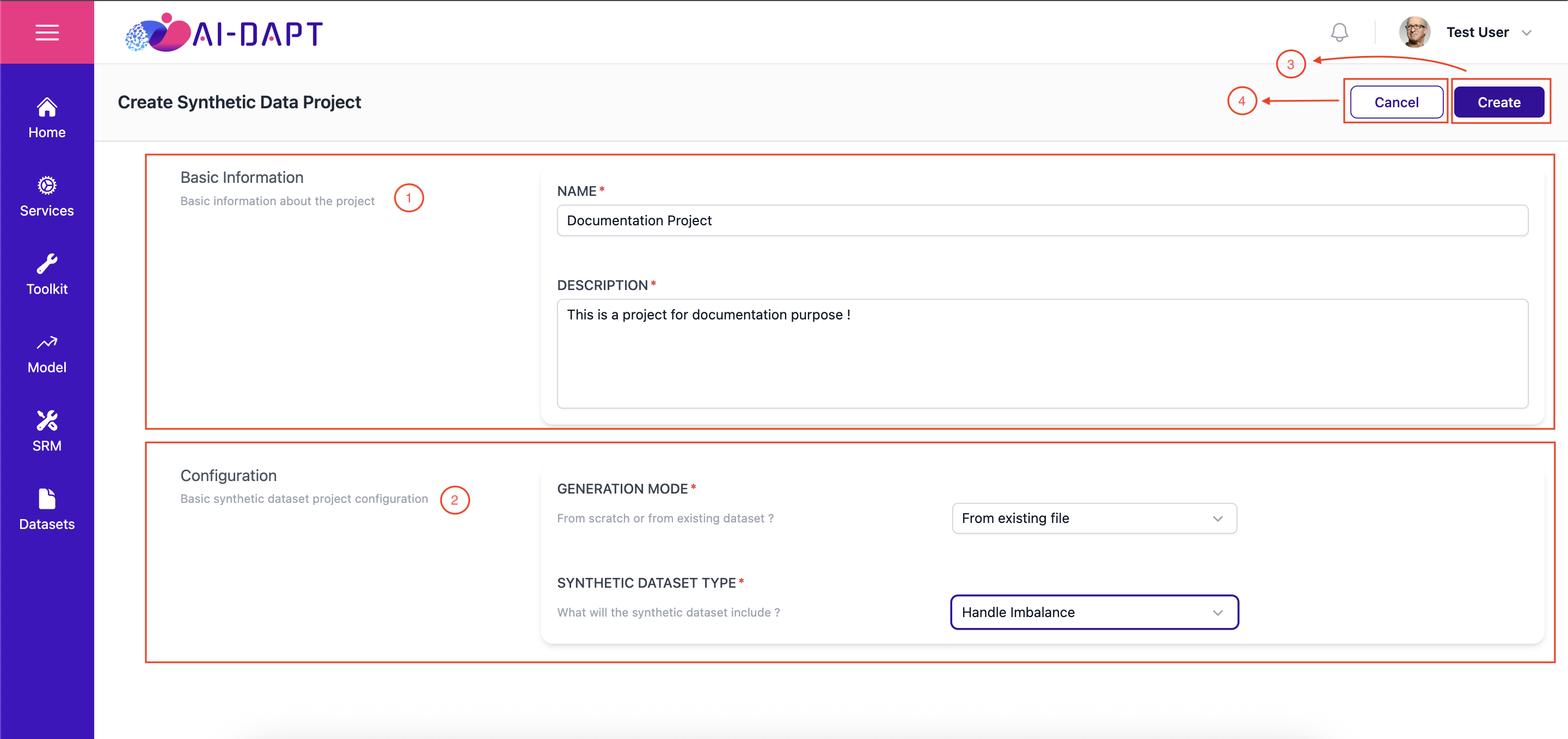The height and width of the screenshot is (739, 1568).
Task: Click the Datasets file icon
Action: [47, 500]
